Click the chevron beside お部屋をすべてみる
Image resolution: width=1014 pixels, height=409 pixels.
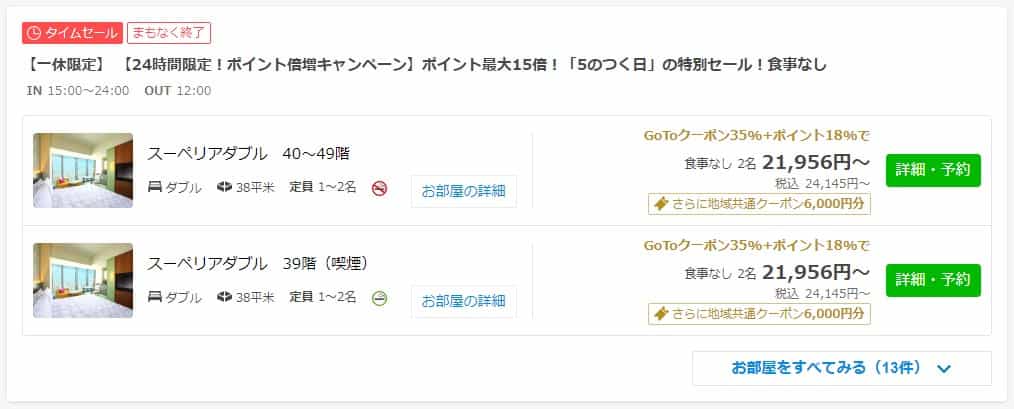click(944, 369)
